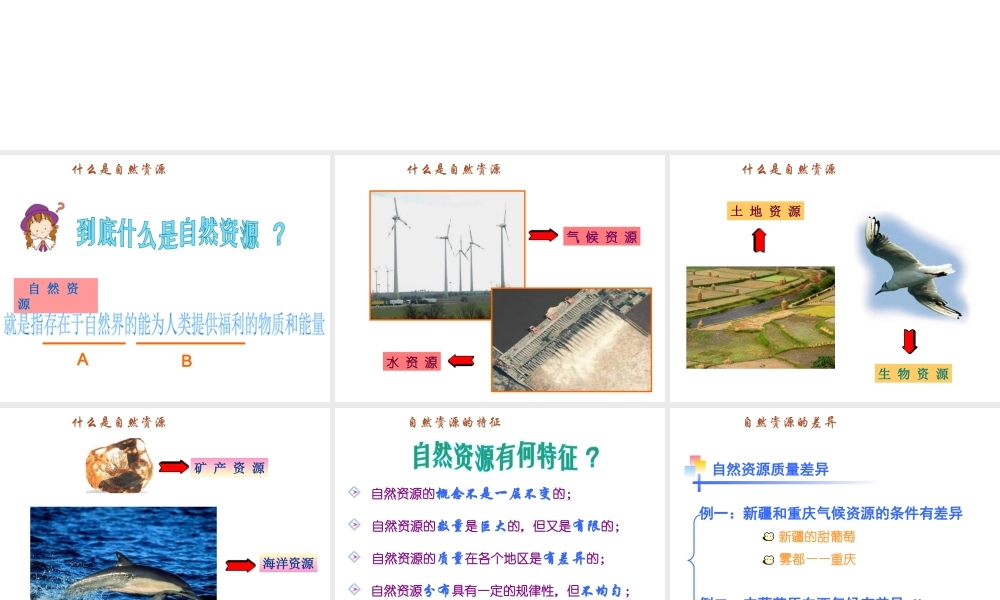Click the diamond bullet before 分布具有一定的规律性
This screenshot has width=1000, height=600.
click(x=355, y=589)
